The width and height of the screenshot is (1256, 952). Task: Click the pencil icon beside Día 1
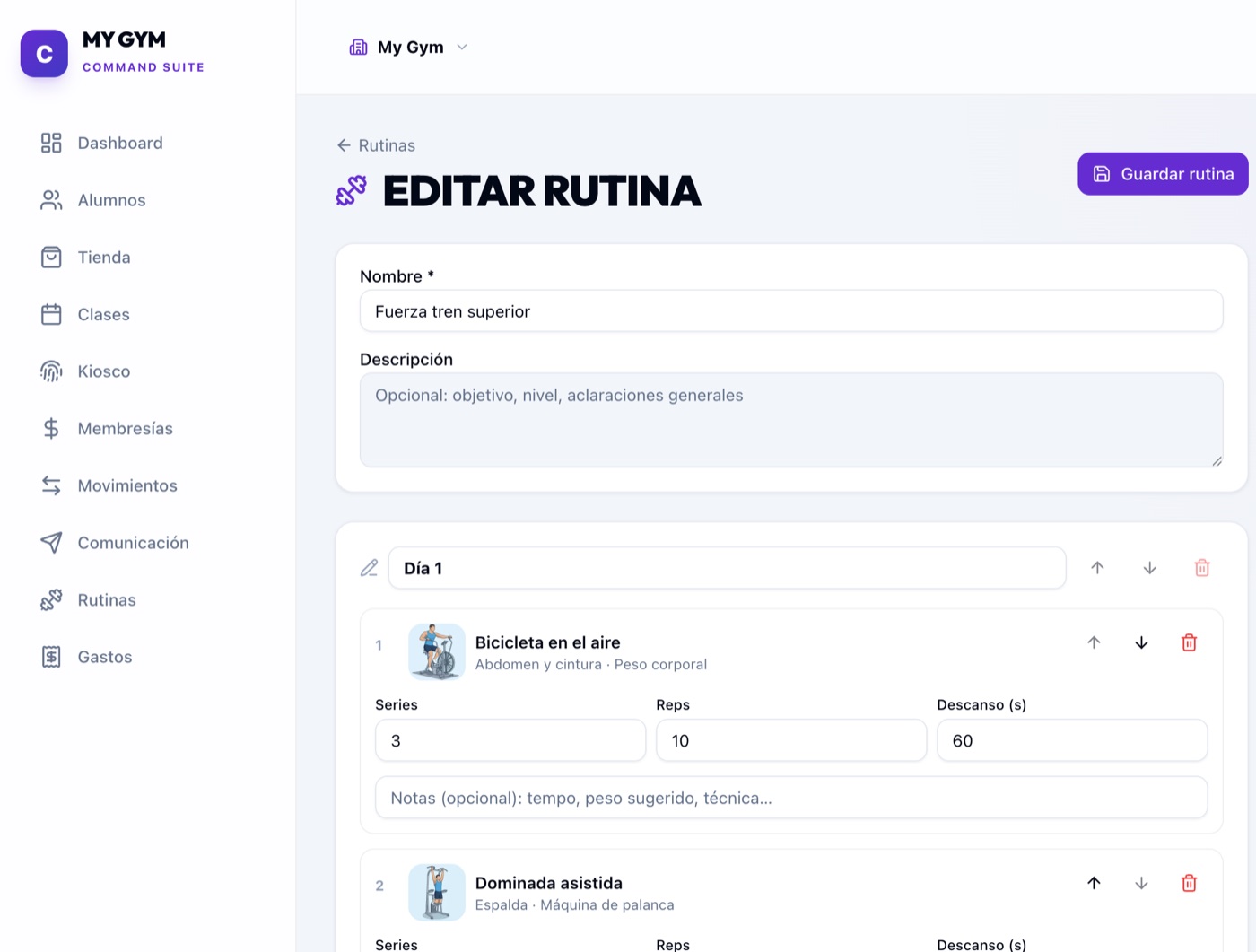click(x=369, y=568)
